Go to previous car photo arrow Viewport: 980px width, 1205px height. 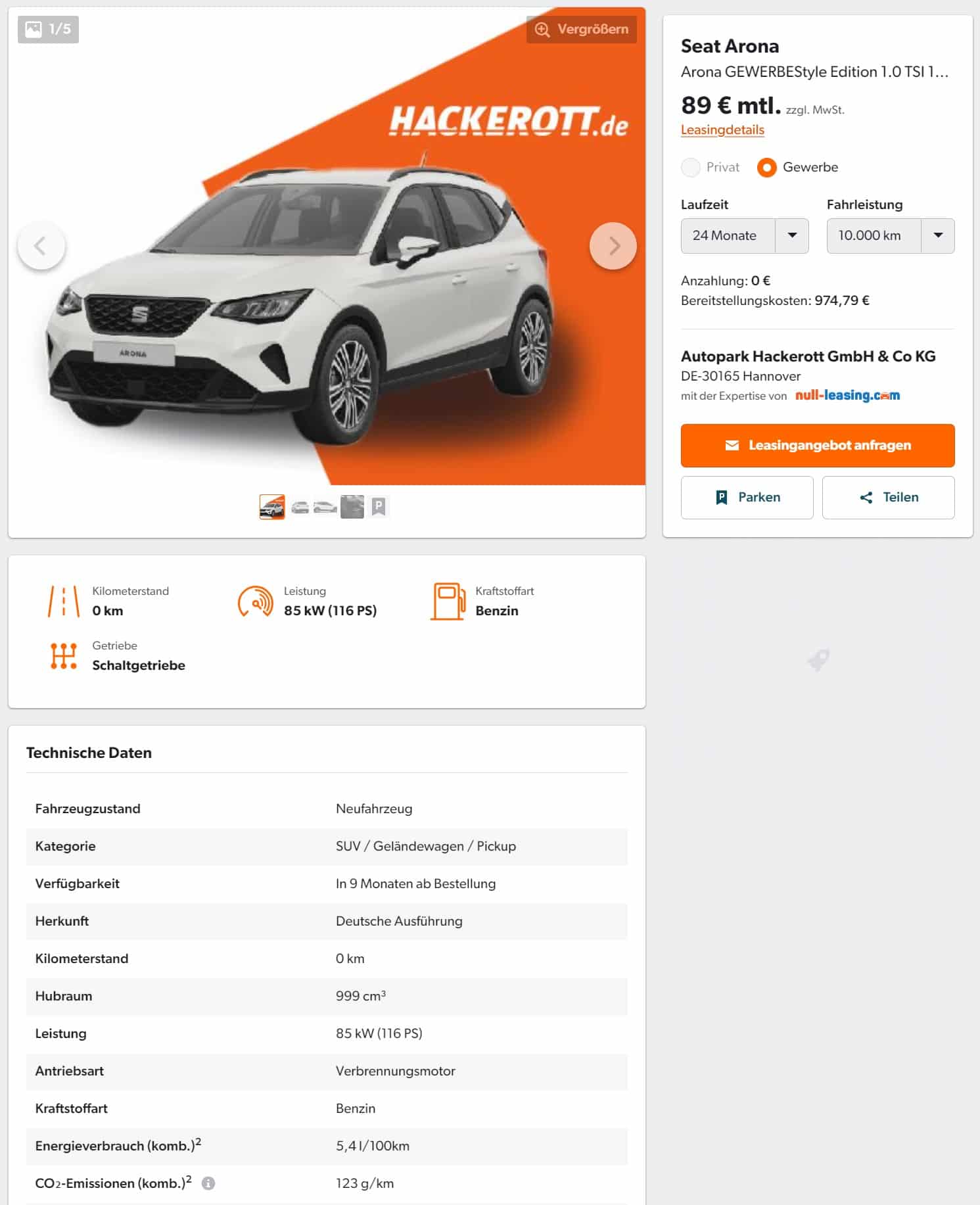pyautogui.click(x=41, y=246)
